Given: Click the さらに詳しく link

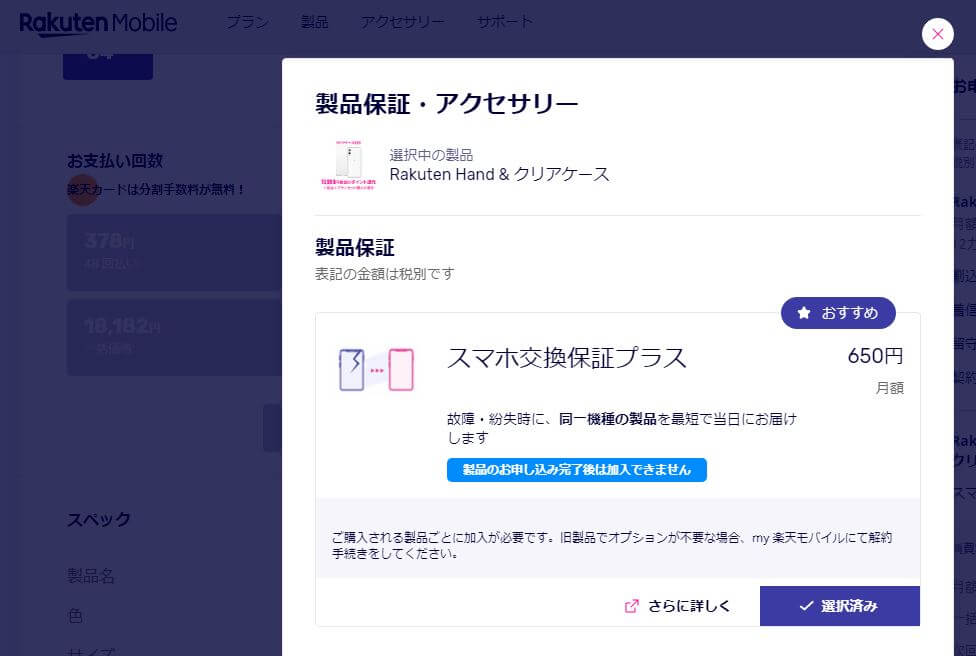Looking at the screenshot, I should coord(688,606).
